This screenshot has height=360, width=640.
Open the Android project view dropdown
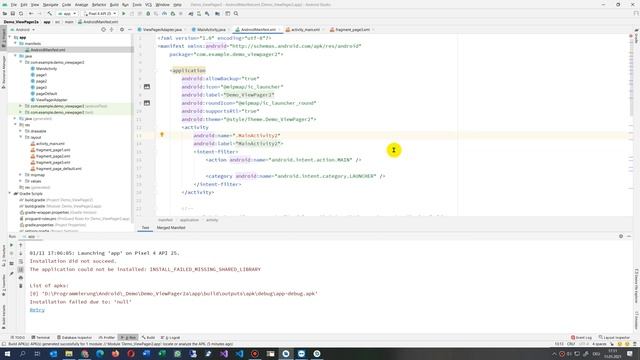pyautogui.click(x=23, y=30)
